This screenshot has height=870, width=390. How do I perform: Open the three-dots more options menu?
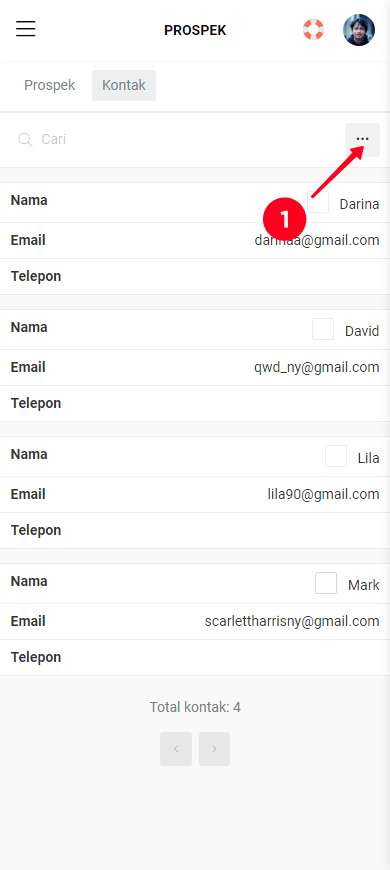362,140
